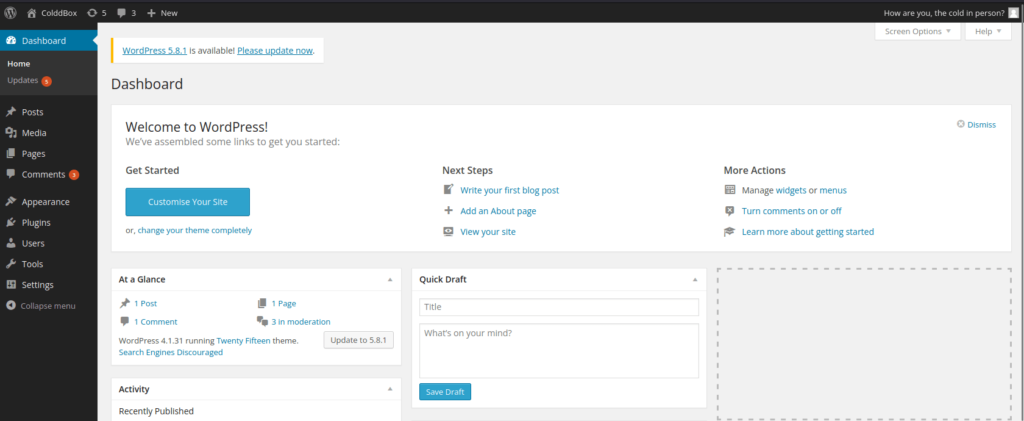Viewport: 1024px width, 421px height.
Task: Expand the Help panel
Action: point(988,31)
